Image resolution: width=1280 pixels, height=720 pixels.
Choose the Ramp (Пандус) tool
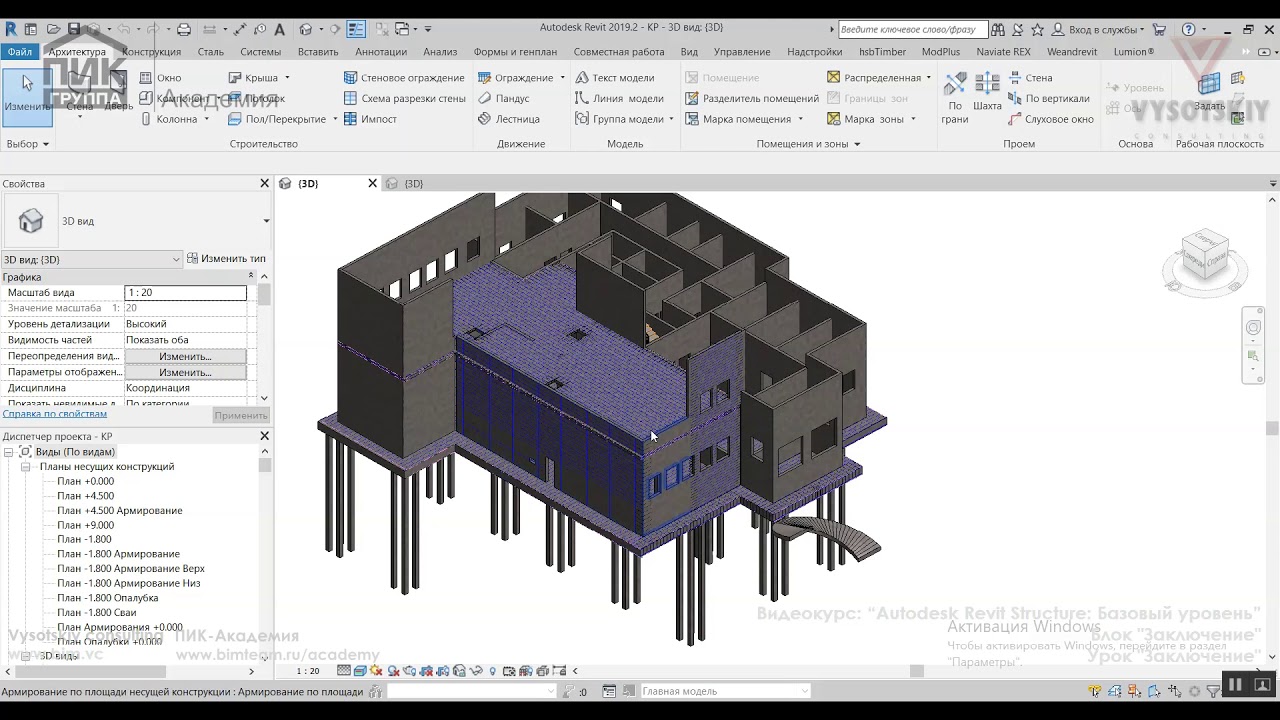tap(504, 98)
